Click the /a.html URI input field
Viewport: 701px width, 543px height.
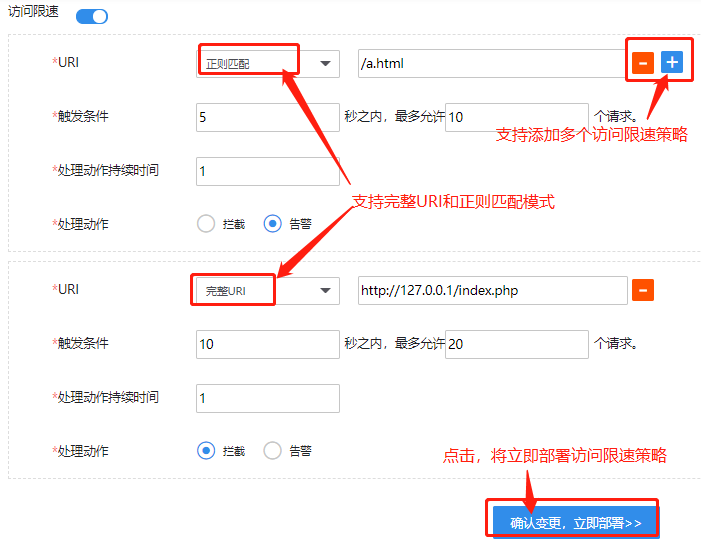493,63
